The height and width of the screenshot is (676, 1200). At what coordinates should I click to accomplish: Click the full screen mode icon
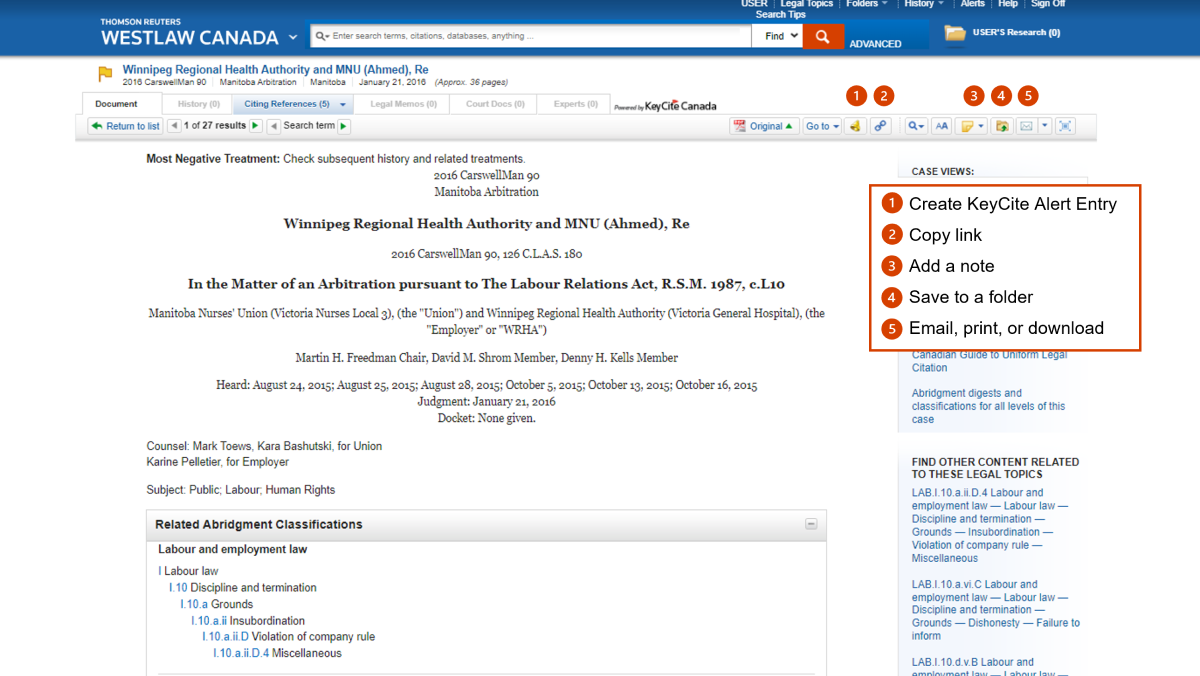tap(1066, 126)
